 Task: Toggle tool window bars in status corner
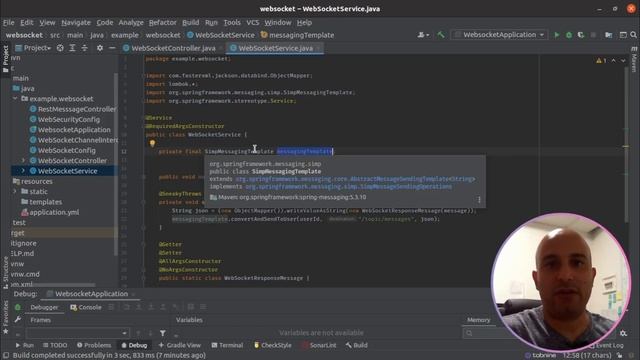coord(6,356)
